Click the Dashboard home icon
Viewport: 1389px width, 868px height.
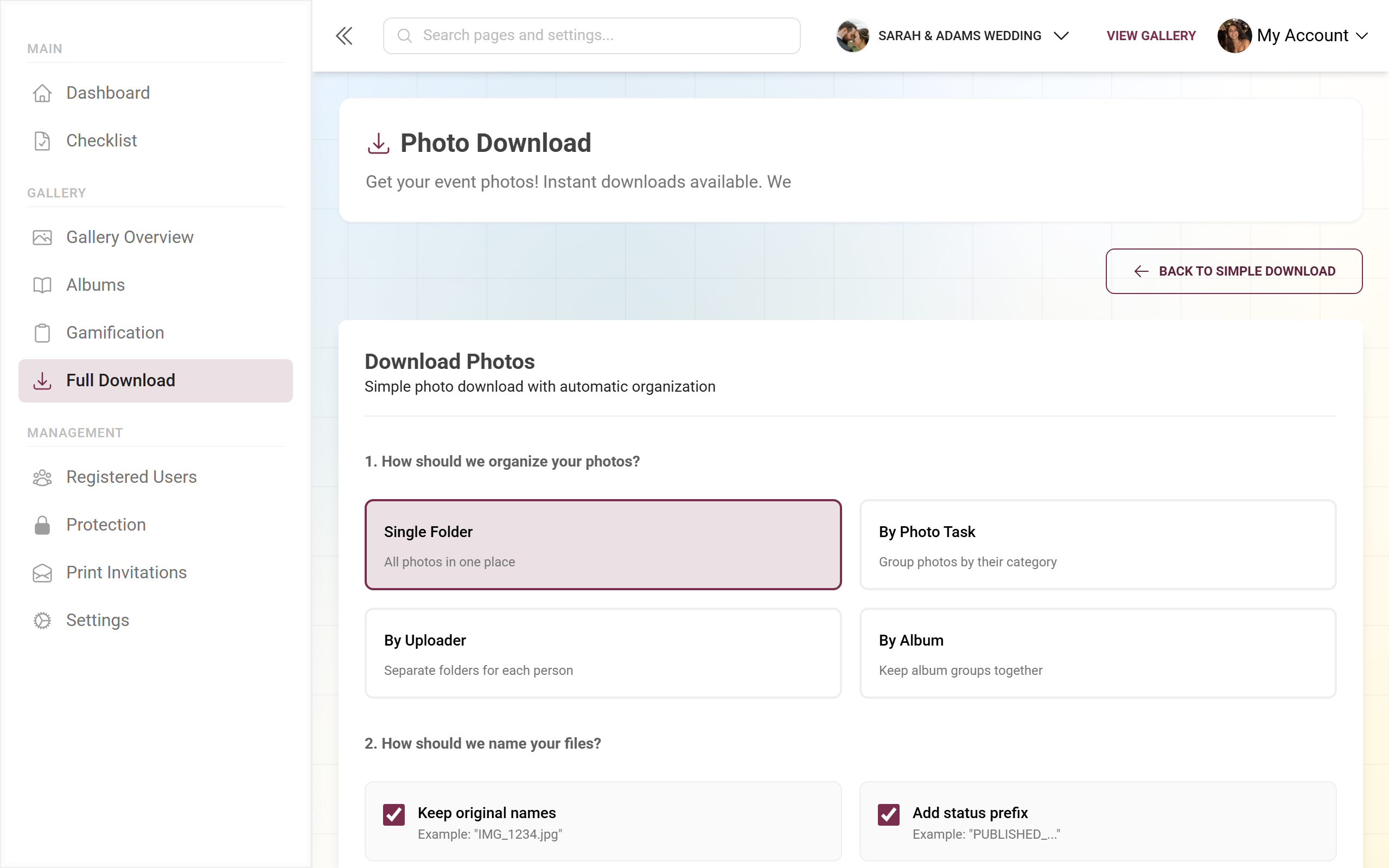[42, 93]
